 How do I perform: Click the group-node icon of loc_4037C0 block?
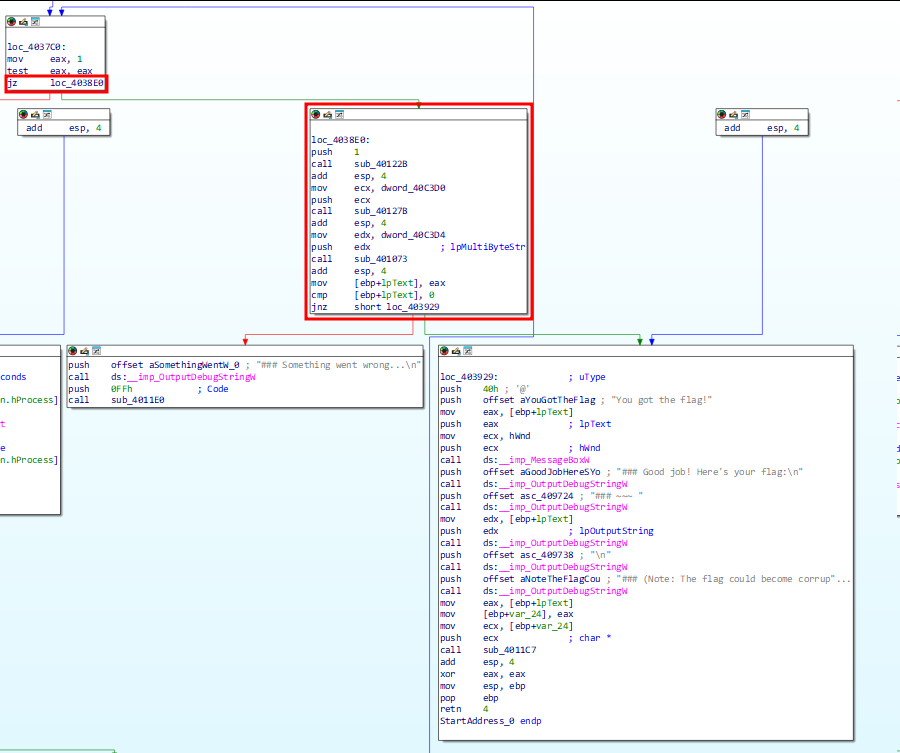pyautogui.click(x=35, y=22)
